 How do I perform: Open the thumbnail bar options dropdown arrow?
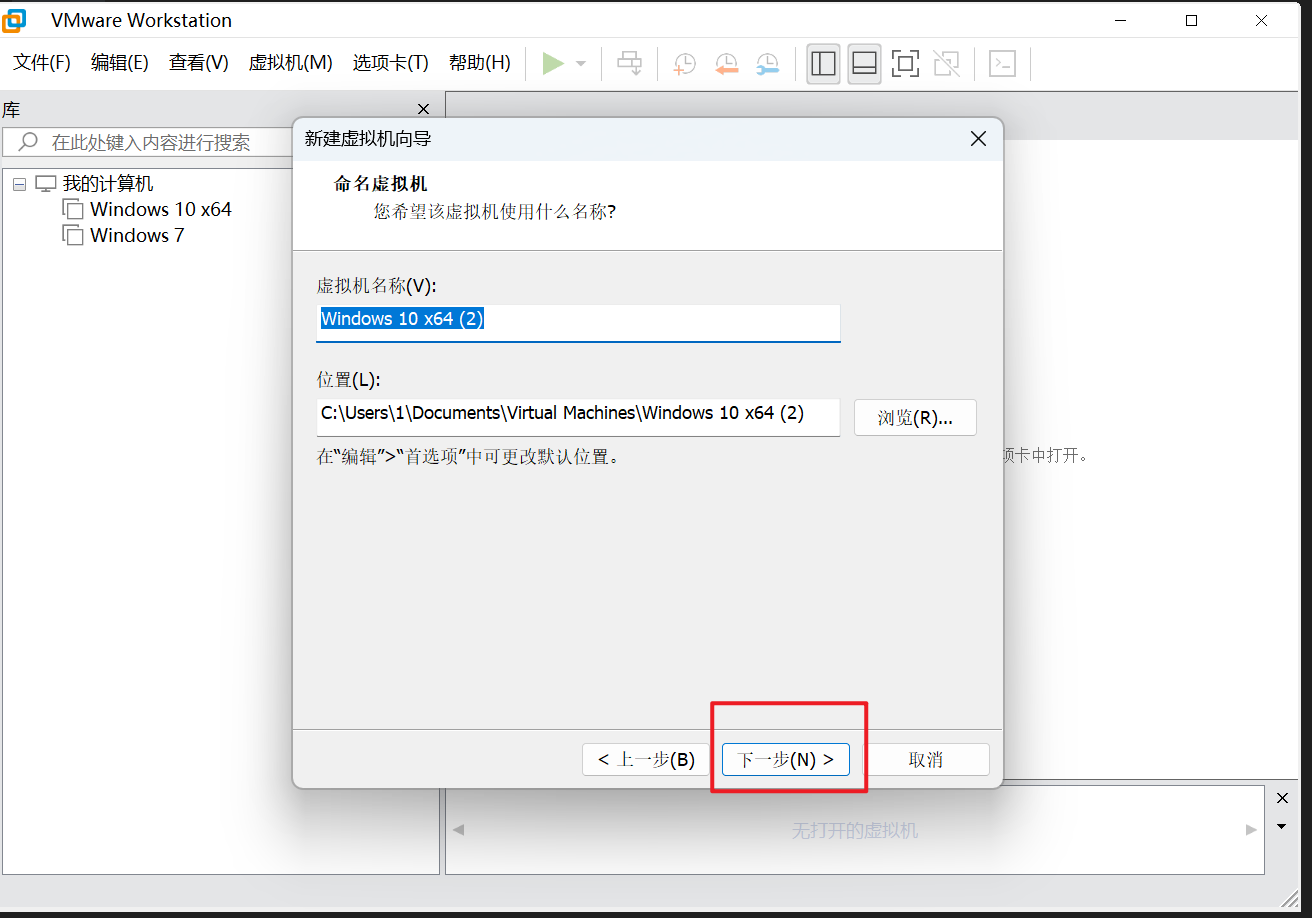1283,826
